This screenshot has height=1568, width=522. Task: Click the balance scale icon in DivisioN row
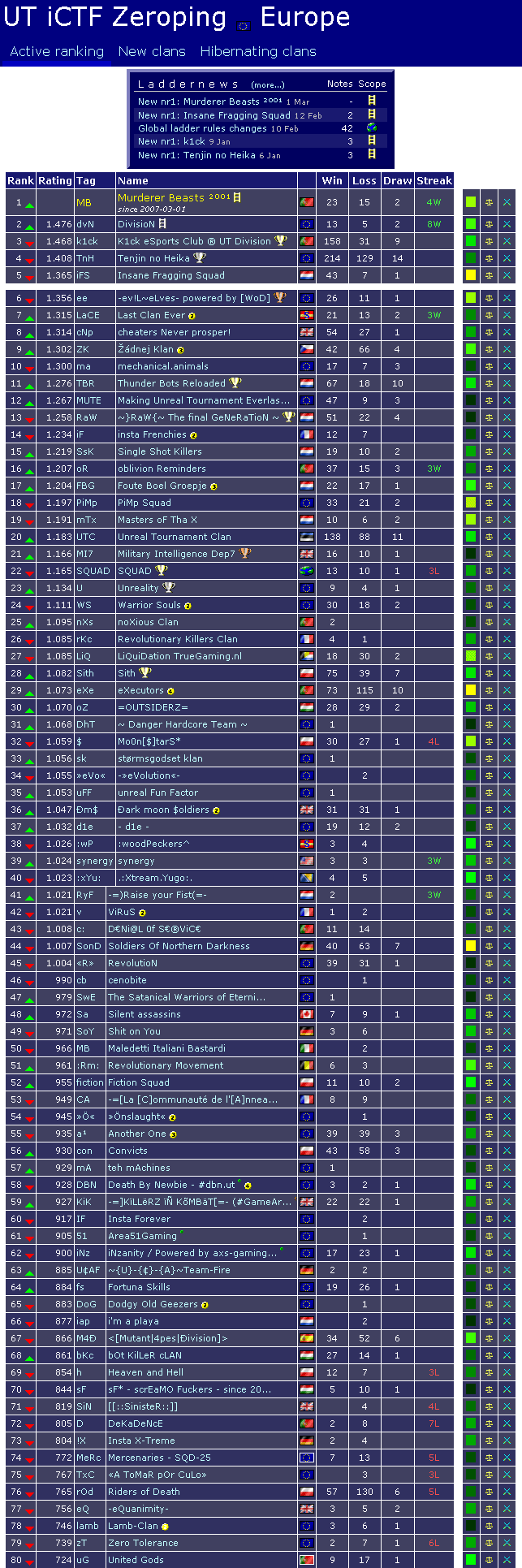[x=489, y=224]
